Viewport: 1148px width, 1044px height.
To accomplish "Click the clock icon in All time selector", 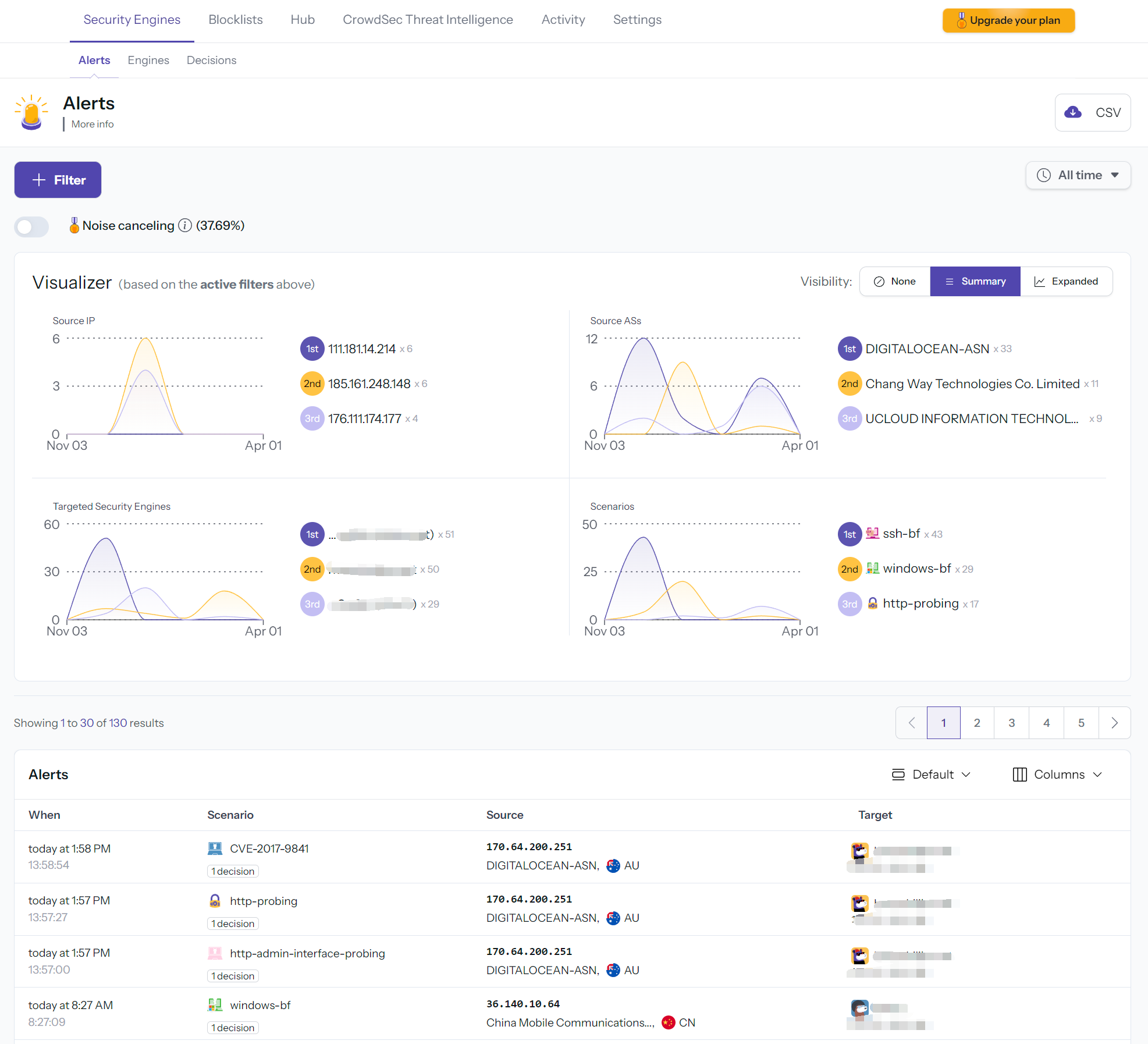I will 1044,175.
